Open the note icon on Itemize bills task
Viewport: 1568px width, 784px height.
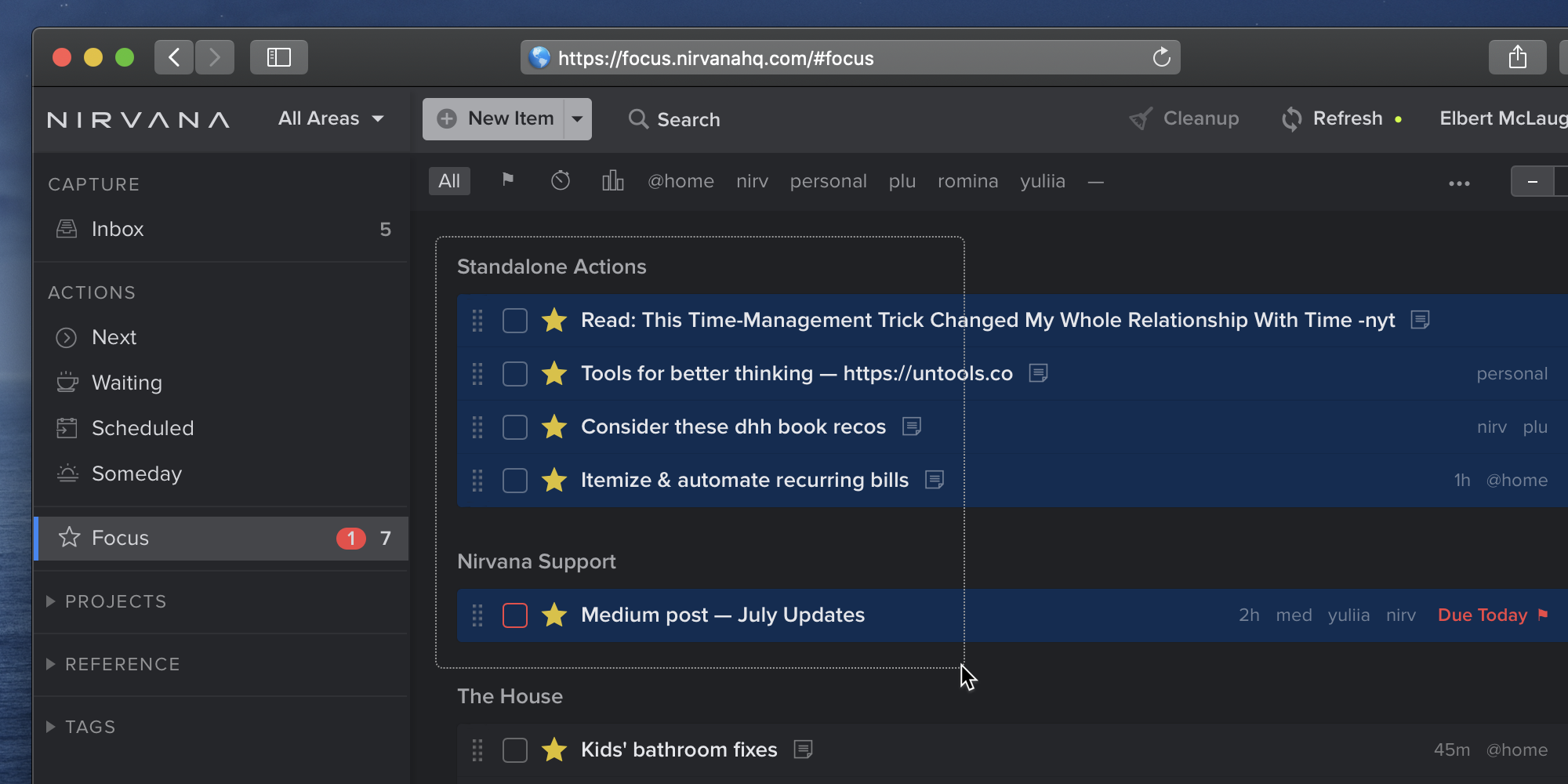click(935, 480)
